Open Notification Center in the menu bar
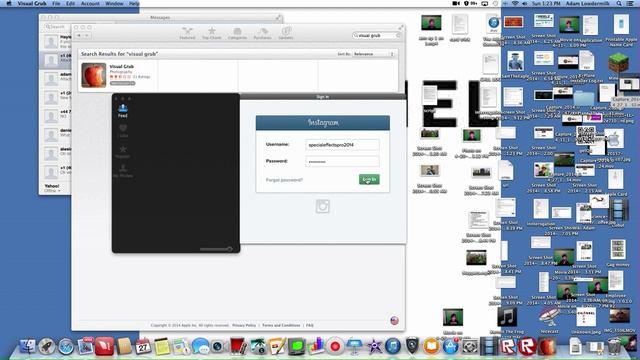The image size is (640, 360). pyautogui.click(x=630, y=3)
